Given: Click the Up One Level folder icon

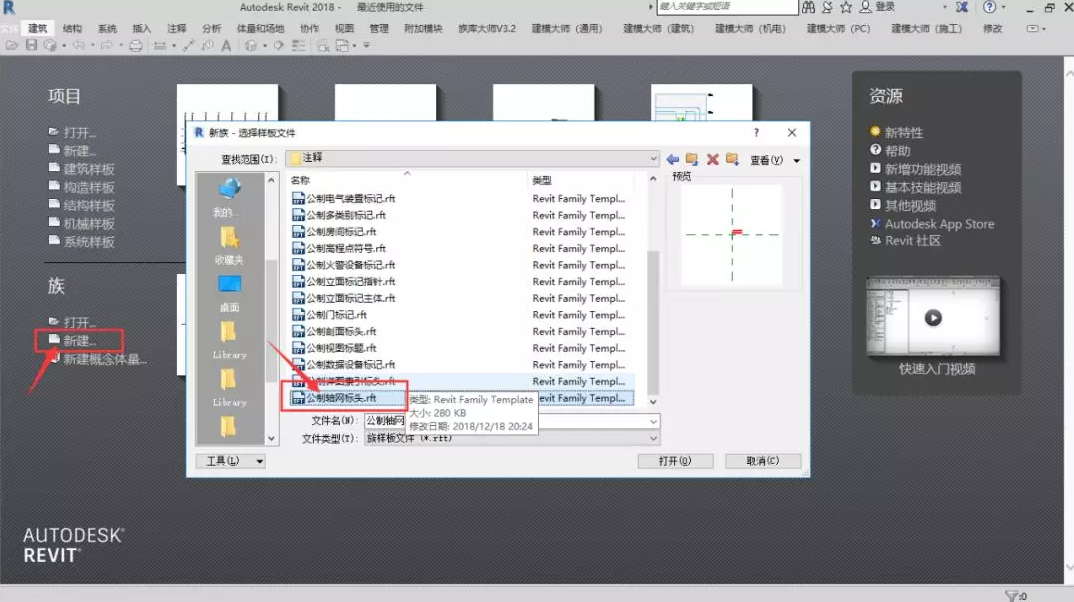Looking at the screenshot, I should [x=691, y=159].
